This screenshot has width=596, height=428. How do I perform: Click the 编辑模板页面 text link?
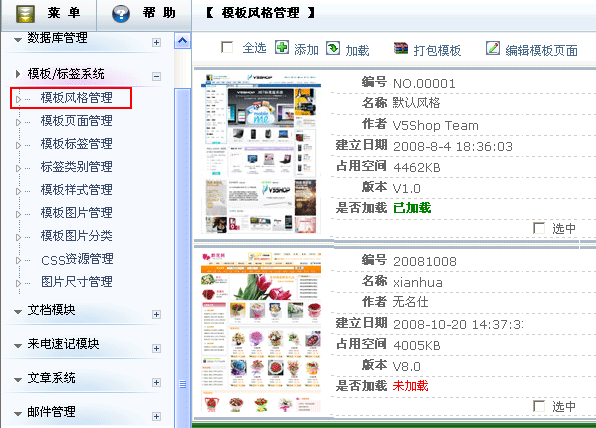point(541,50)
